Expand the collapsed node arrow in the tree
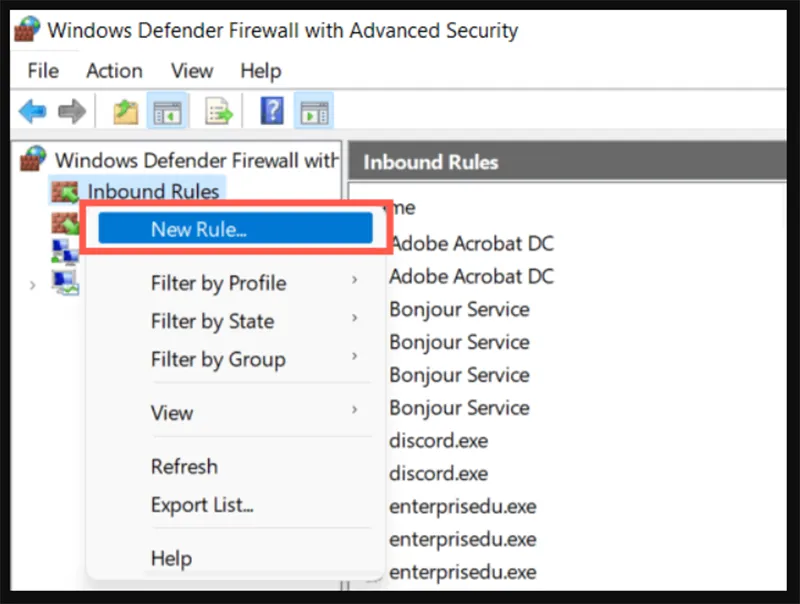 (x=33, y=285)
